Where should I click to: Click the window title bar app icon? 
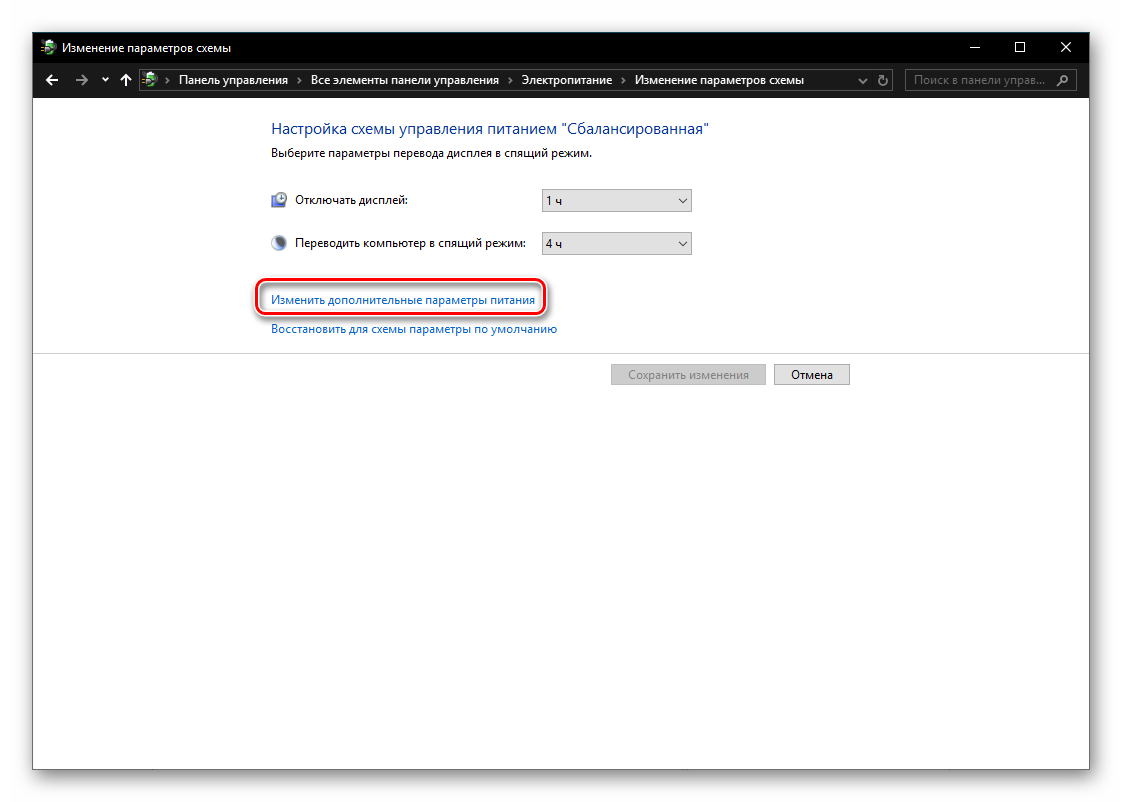pyautogui.click(x=49, y=48)
